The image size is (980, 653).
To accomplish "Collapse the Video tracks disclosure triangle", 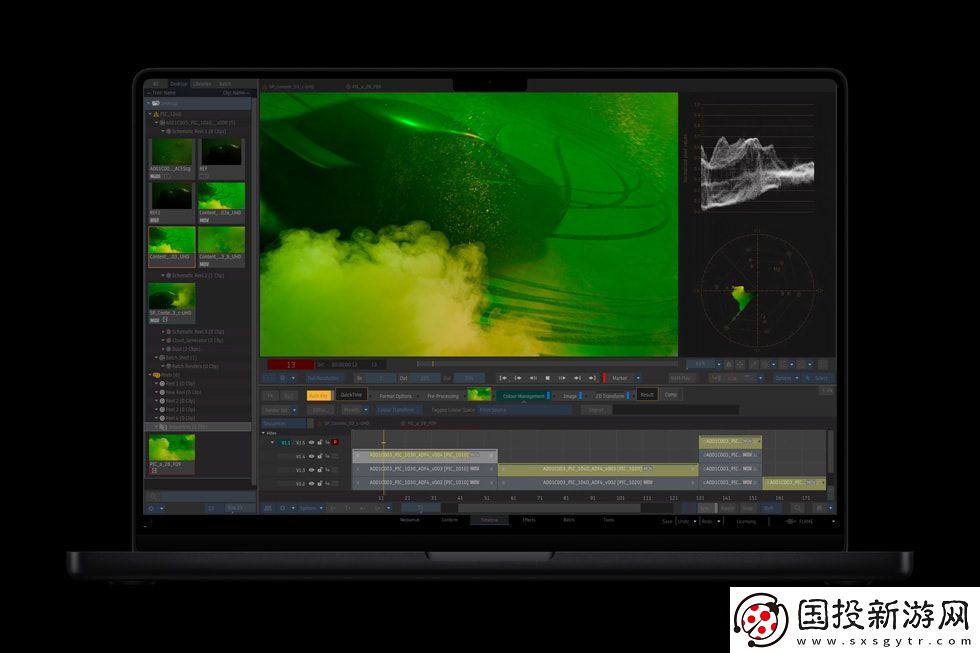I will (263, 433).
